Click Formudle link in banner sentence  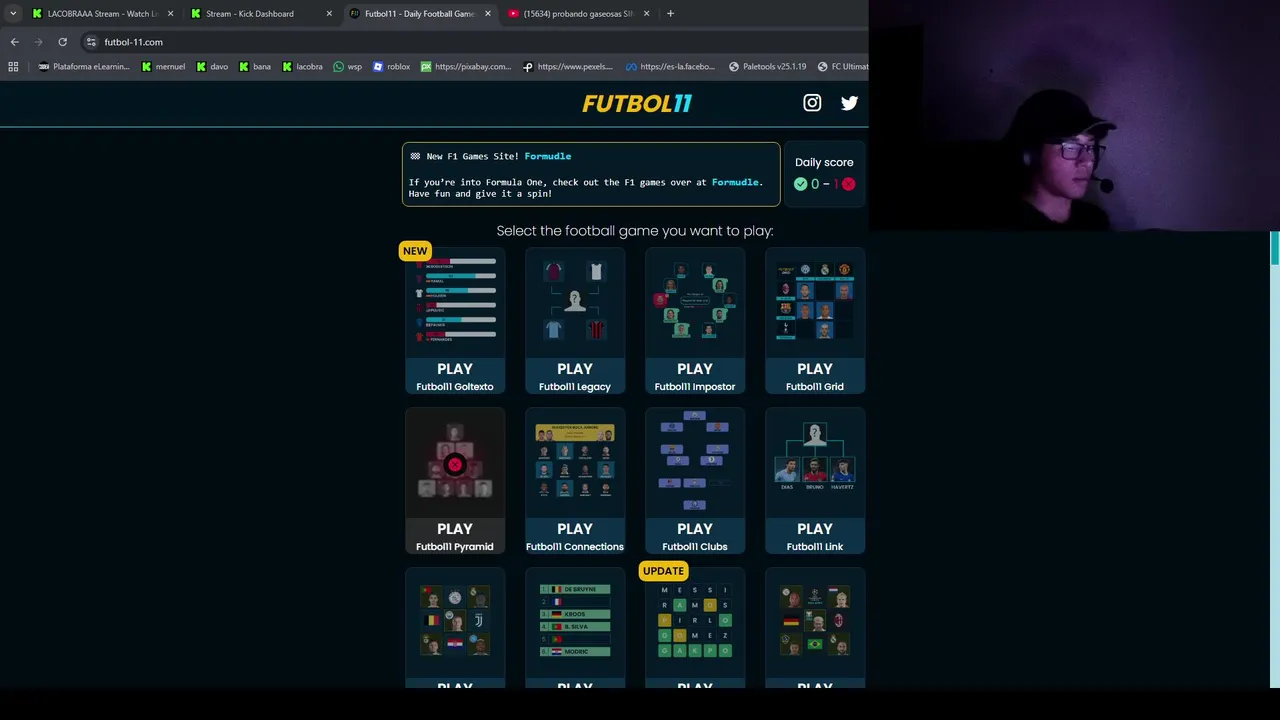click(735, 182)
